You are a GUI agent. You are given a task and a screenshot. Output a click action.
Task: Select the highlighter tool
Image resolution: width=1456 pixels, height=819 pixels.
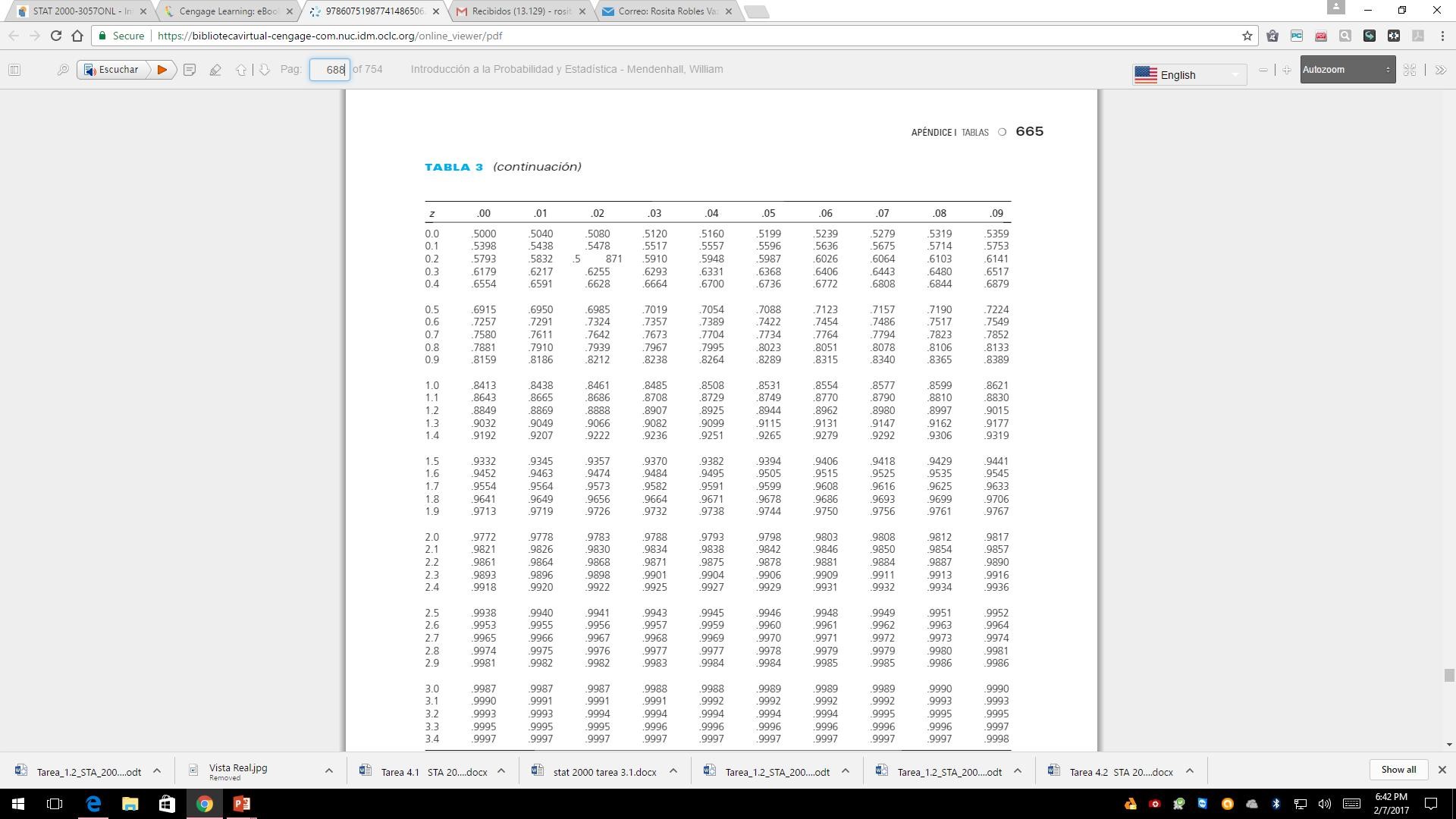coord(215,69)
